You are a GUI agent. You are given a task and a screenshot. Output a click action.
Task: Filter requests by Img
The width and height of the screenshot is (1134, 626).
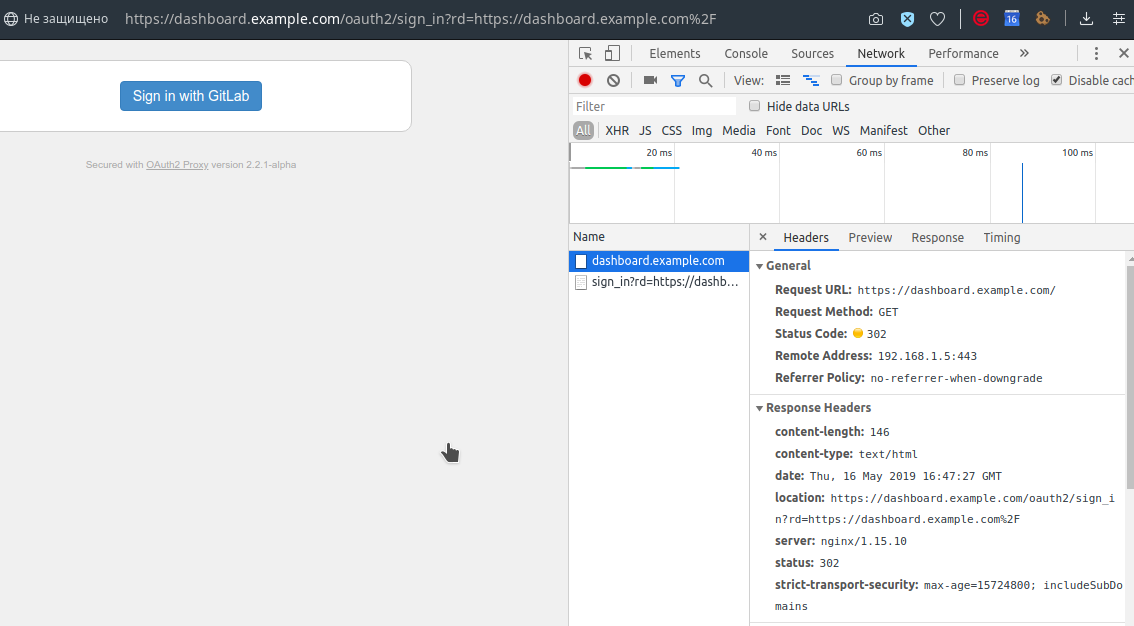pyautogui.click(x=702, y=131)
